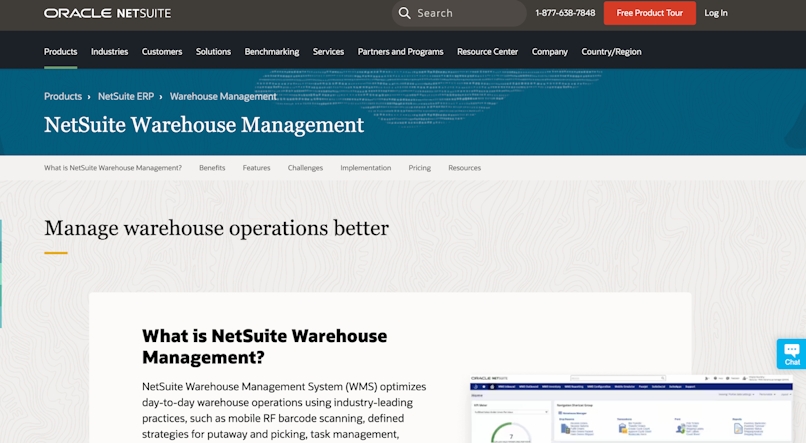Open the Chat widget icon
The height and width of the screenshot is (443, 806).
(x=792, y=354)
